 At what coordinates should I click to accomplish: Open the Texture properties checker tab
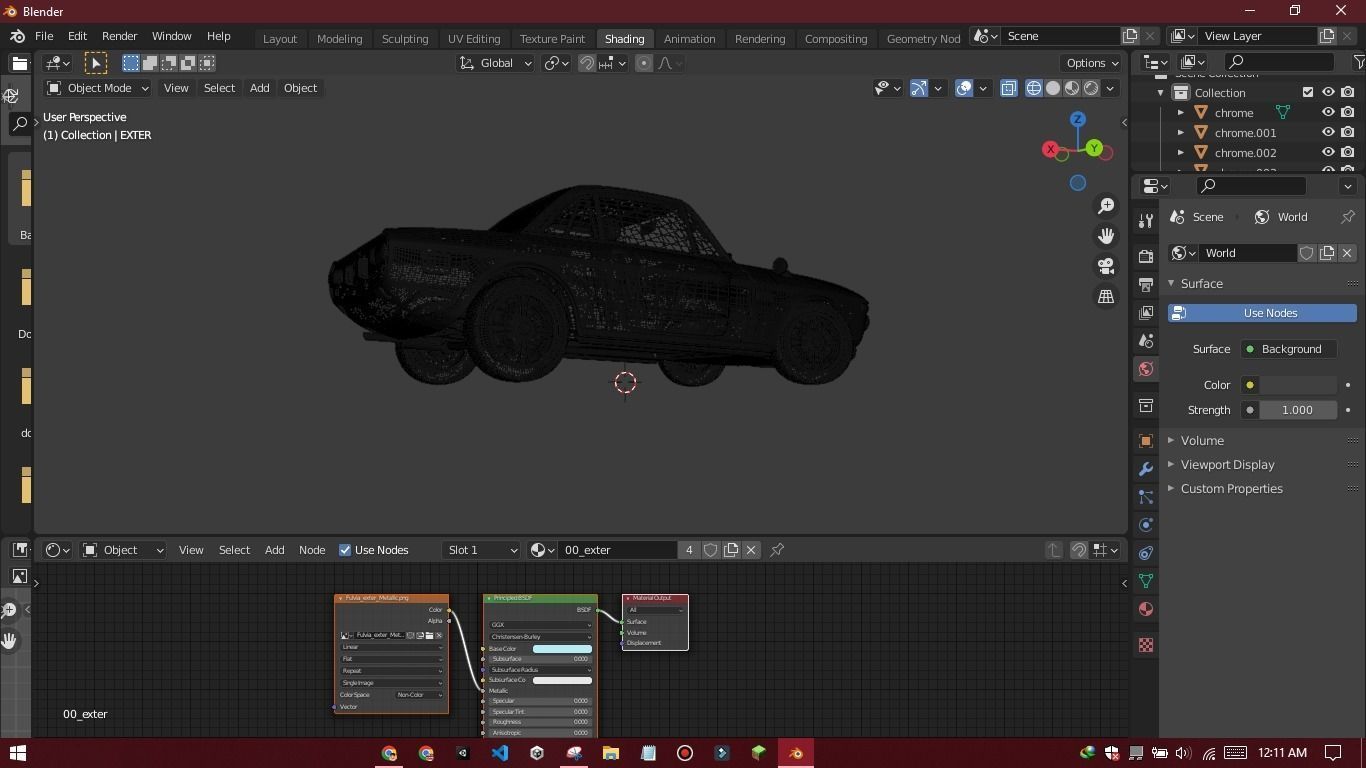1146,645
